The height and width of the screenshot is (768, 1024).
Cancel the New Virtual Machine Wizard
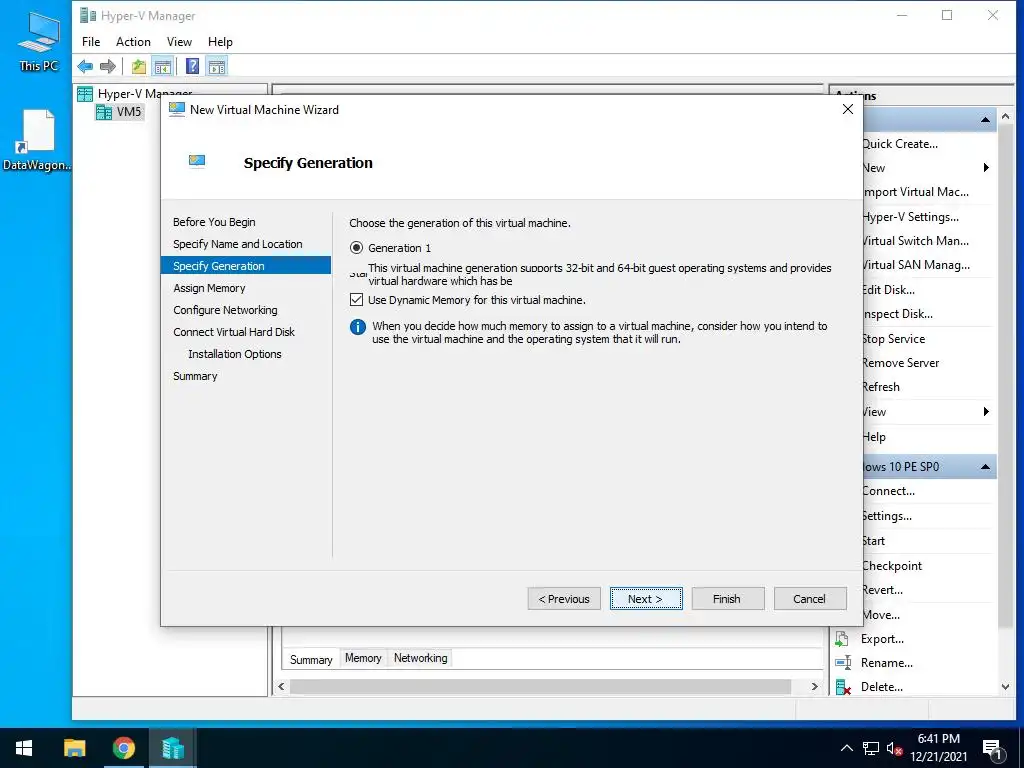[x=810, y=599]
